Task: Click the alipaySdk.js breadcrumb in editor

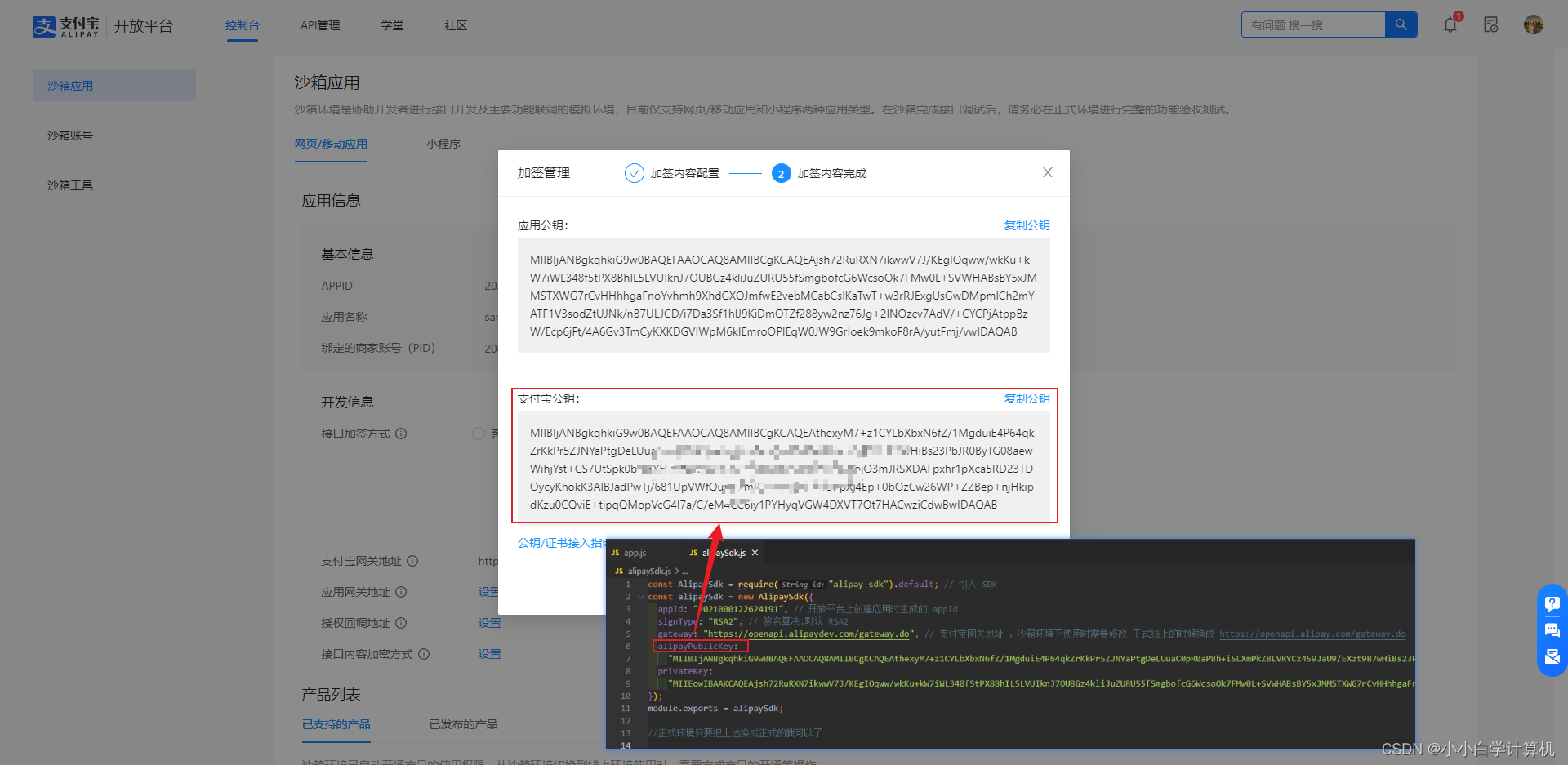Action: 649,572
